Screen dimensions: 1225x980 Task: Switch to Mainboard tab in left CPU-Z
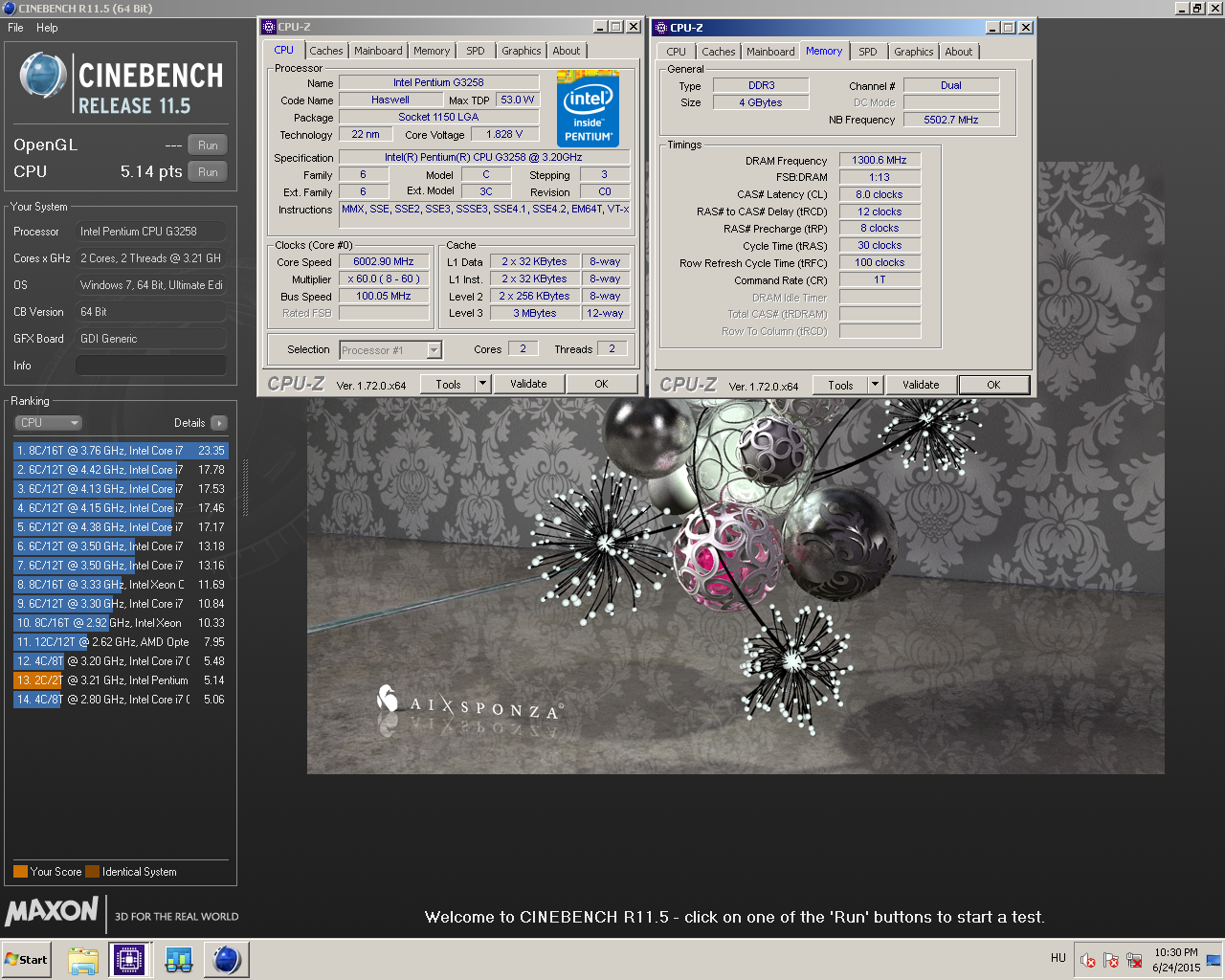(378, 51)
